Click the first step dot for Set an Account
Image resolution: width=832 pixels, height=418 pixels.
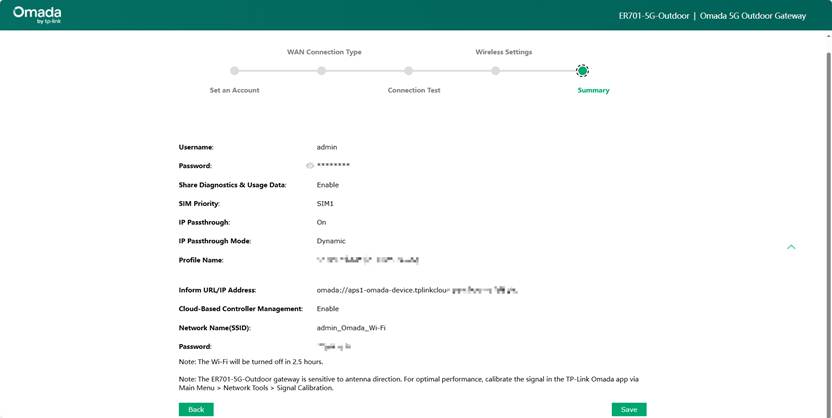pos(234,71)
